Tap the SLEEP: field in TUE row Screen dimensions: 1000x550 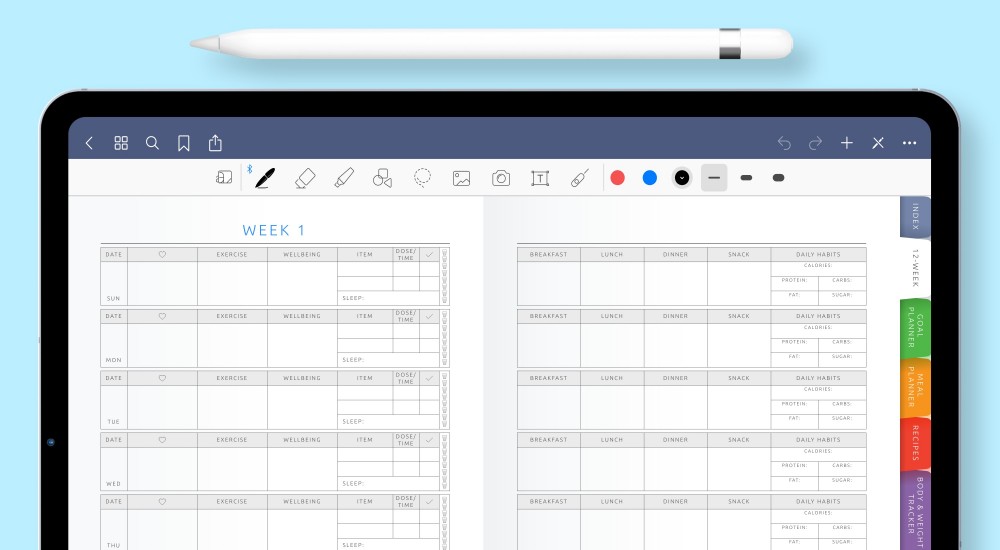388,422
